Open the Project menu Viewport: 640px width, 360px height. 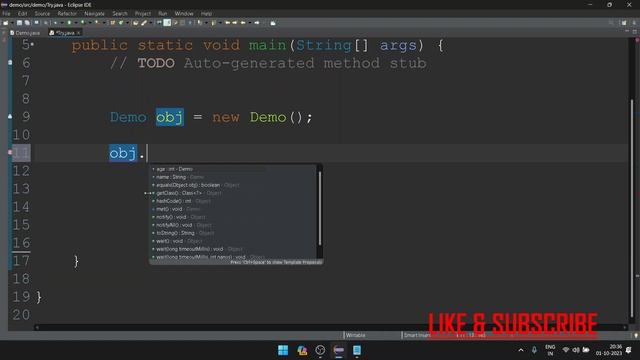point(143,13)
